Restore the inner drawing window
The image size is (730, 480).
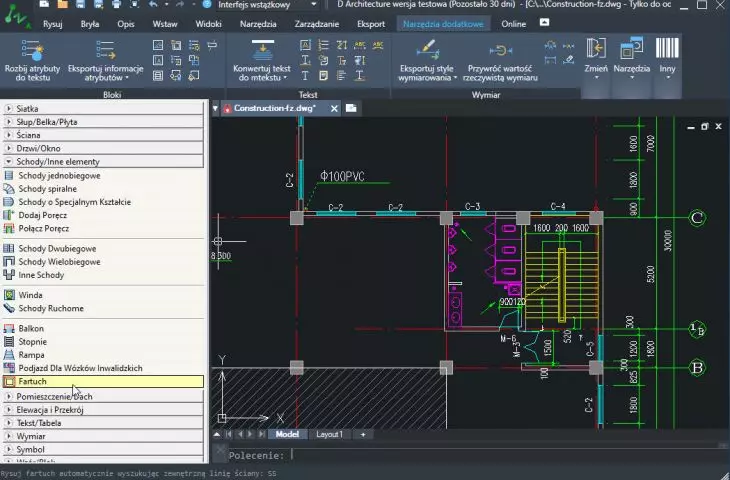(x=704, y=127)
